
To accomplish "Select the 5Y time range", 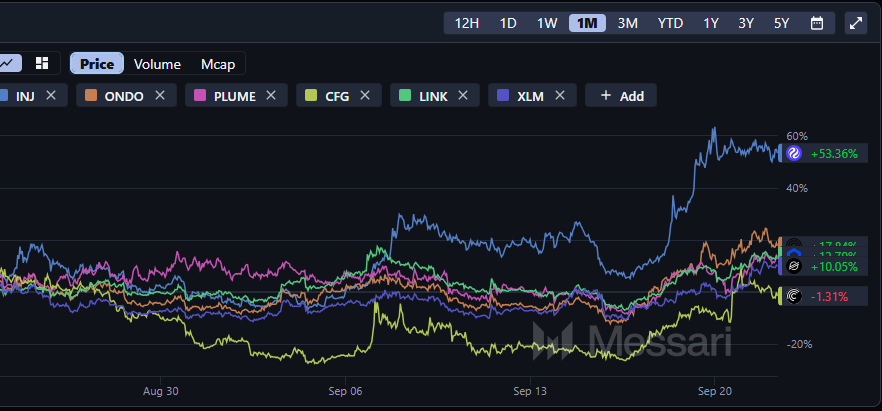I will click(x=781, y=23).
